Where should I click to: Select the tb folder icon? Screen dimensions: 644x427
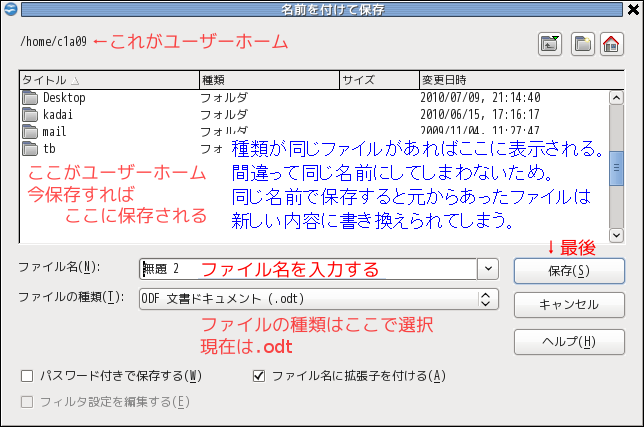coord(30,149)
